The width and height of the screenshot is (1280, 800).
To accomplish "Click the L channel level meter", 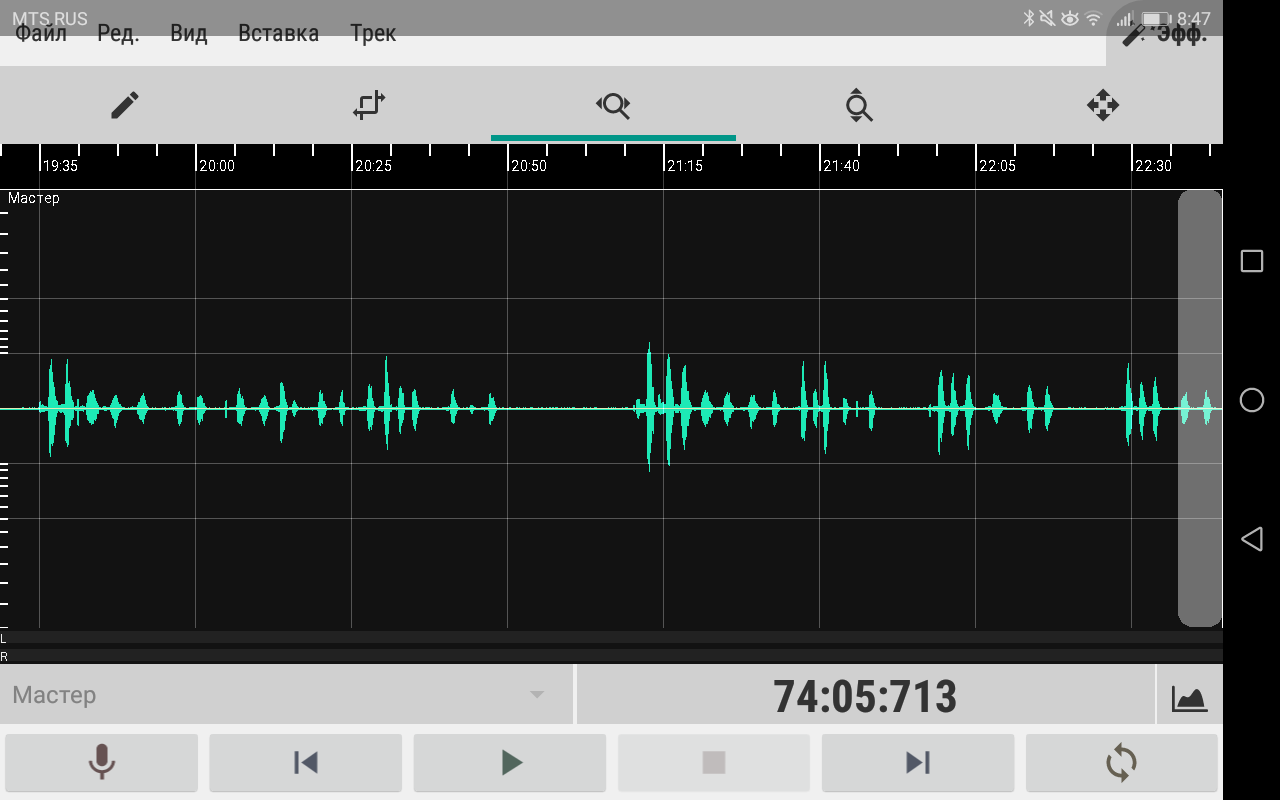I will (x=611, y=637).
